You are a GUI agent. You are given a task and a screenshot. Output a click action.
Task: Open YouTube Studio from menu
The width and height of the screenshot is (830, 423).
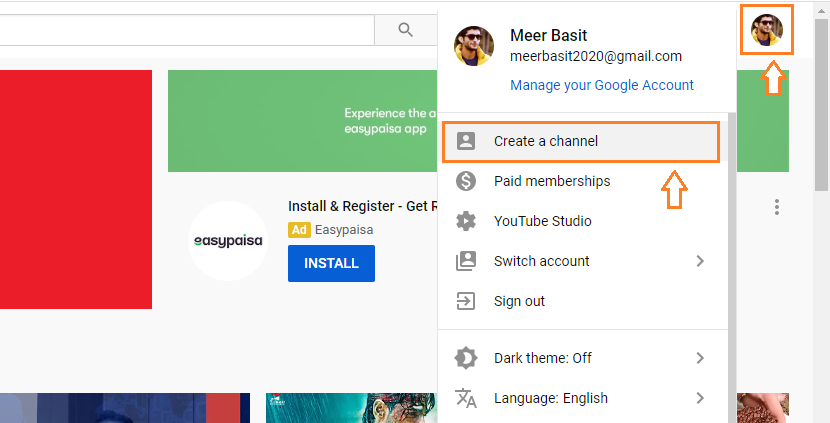[x=583, y=221]
